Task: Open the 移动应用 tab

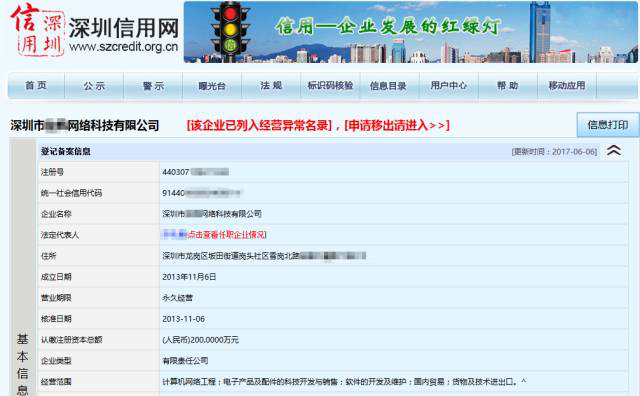Action: click(567, 85)
